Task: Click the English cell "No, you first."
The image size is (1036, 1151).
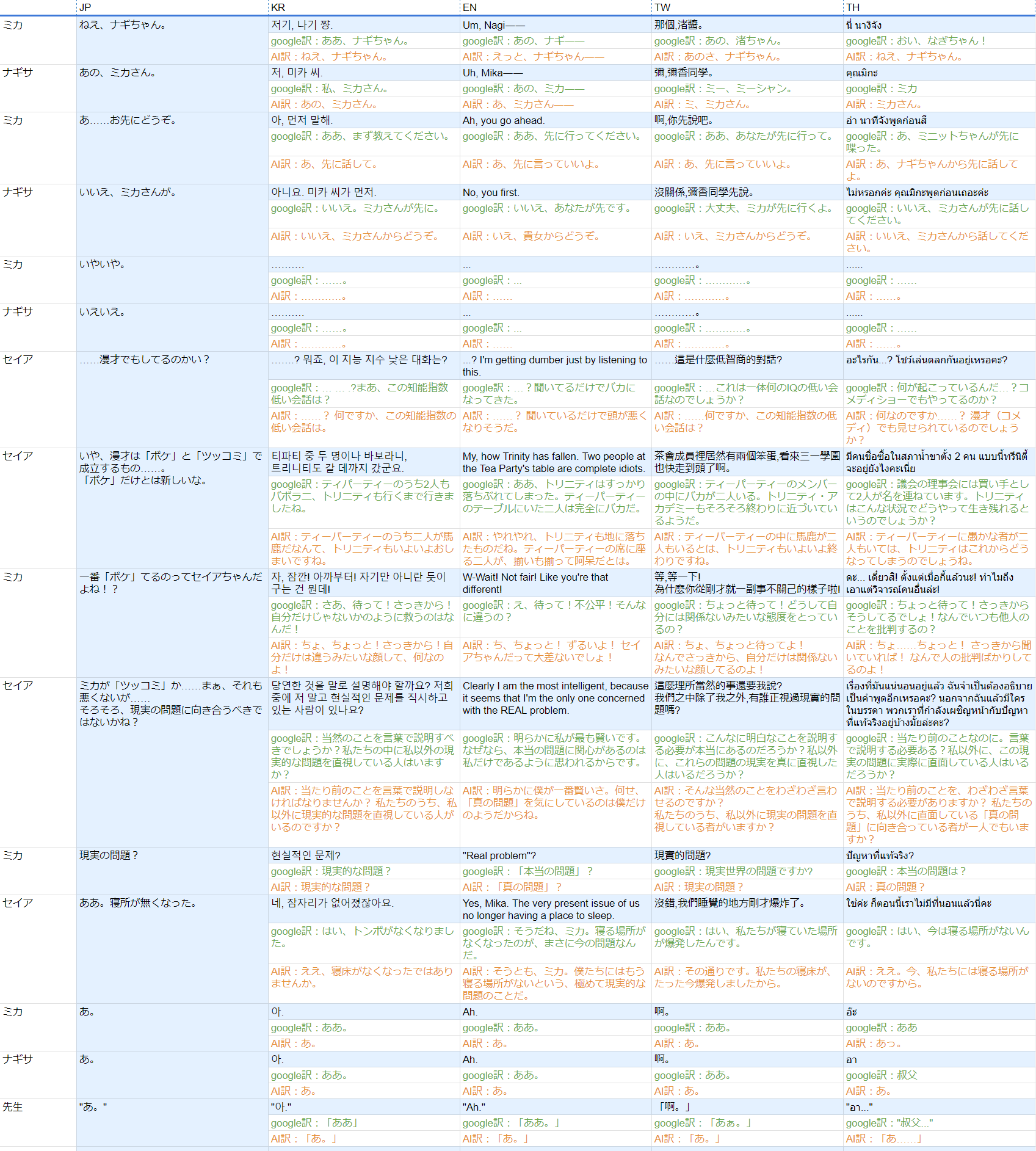Action: [556, 192]
